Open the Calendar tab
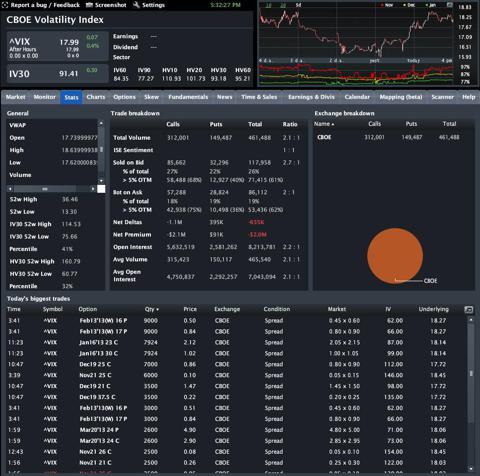This screenshot has height=476, width=480. [x=357, y=97]
